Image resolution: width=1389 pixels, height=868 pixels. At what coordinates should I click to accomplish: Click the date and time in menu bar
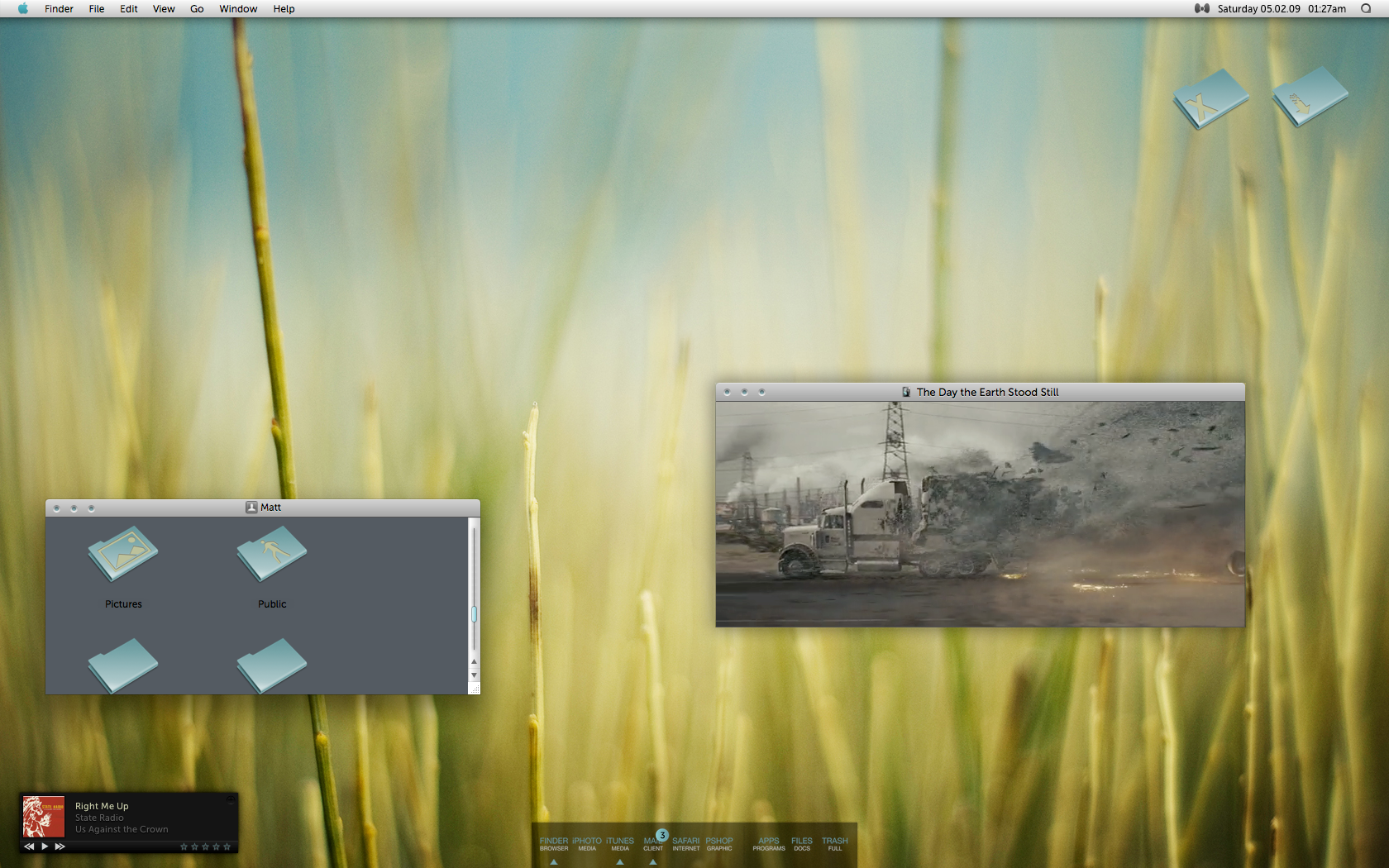pos(1282,9)
